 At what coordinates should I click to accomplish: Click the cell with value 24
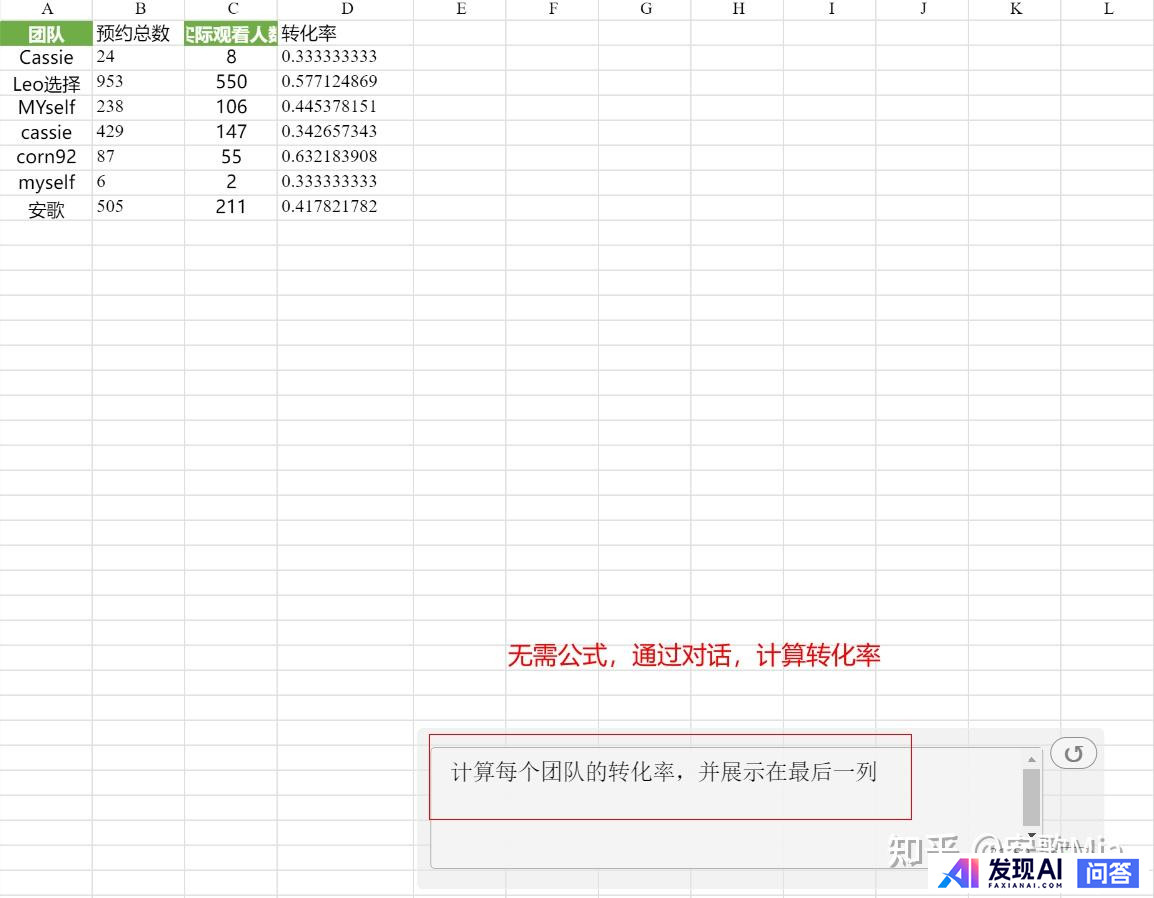tap(139, 57)
